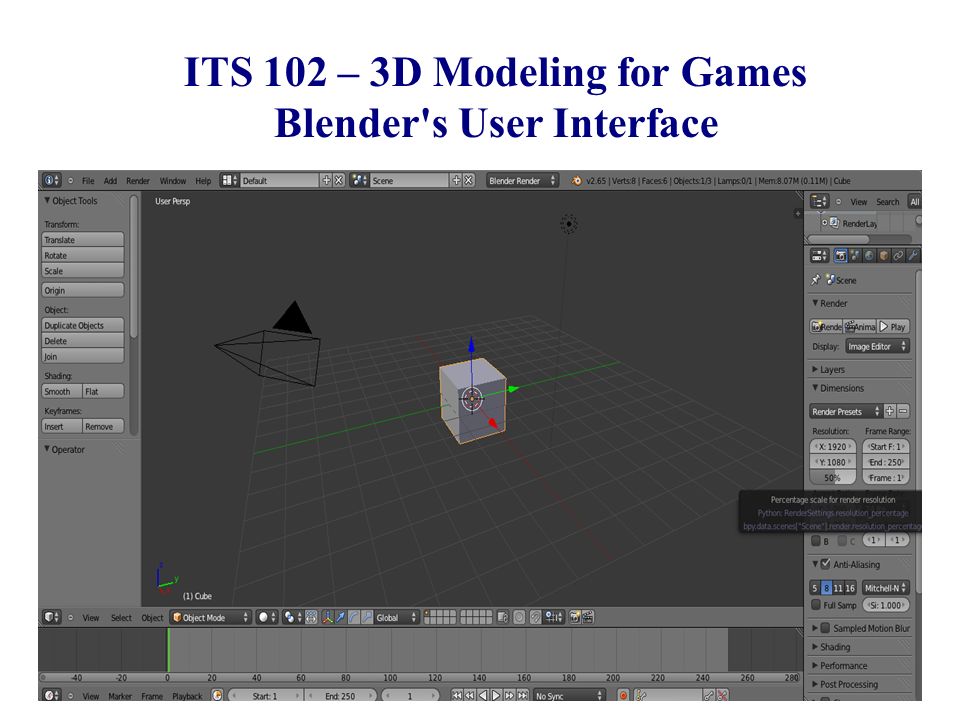Open the Display Image Editor dropdown
Screen dimensions: 960x720
point(877,347)
